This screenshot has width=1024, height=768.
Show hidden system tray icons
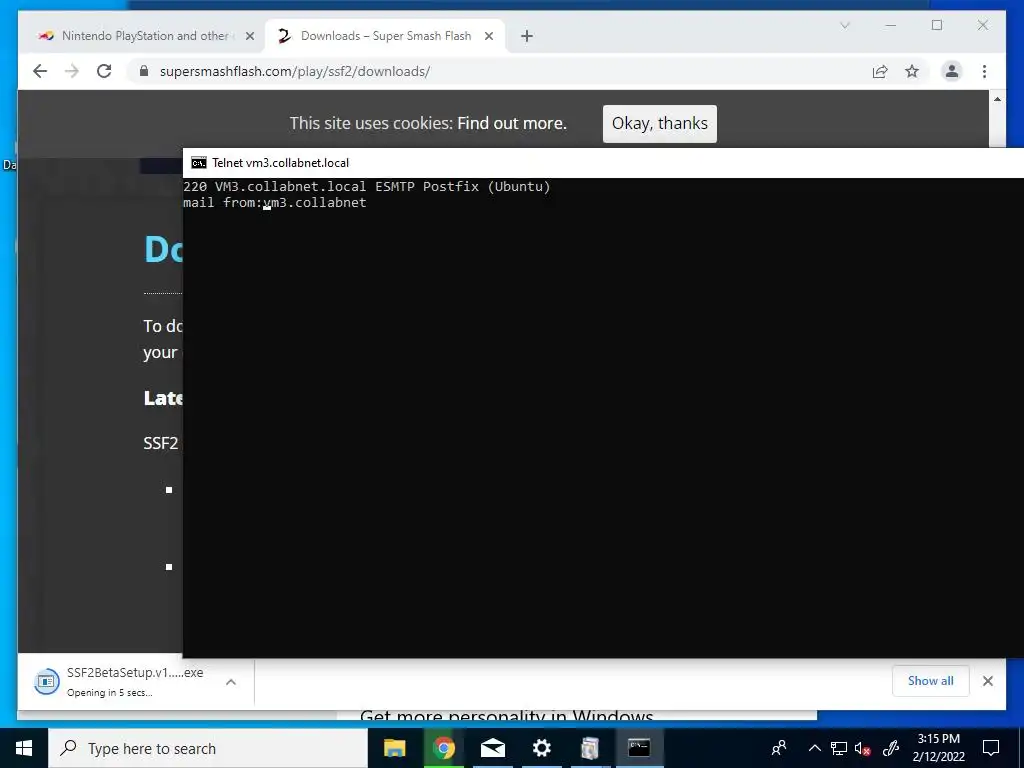click(814, 748)
